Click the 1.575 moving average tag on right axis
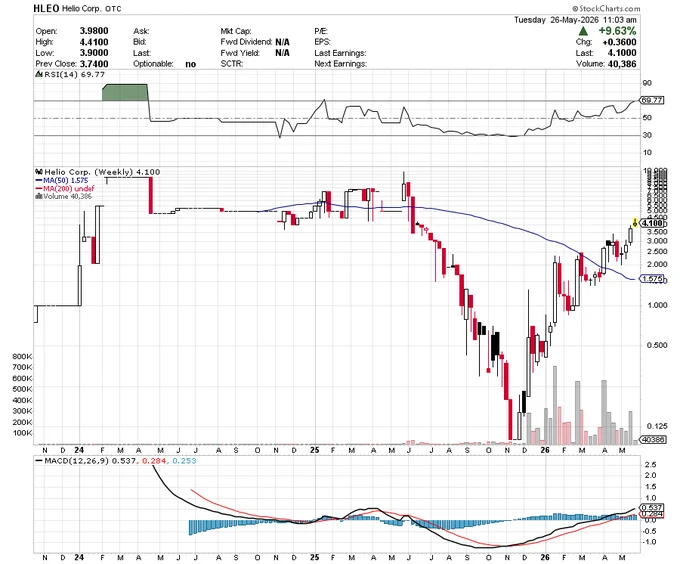This screenshot has height=564, width=680. 652,279
